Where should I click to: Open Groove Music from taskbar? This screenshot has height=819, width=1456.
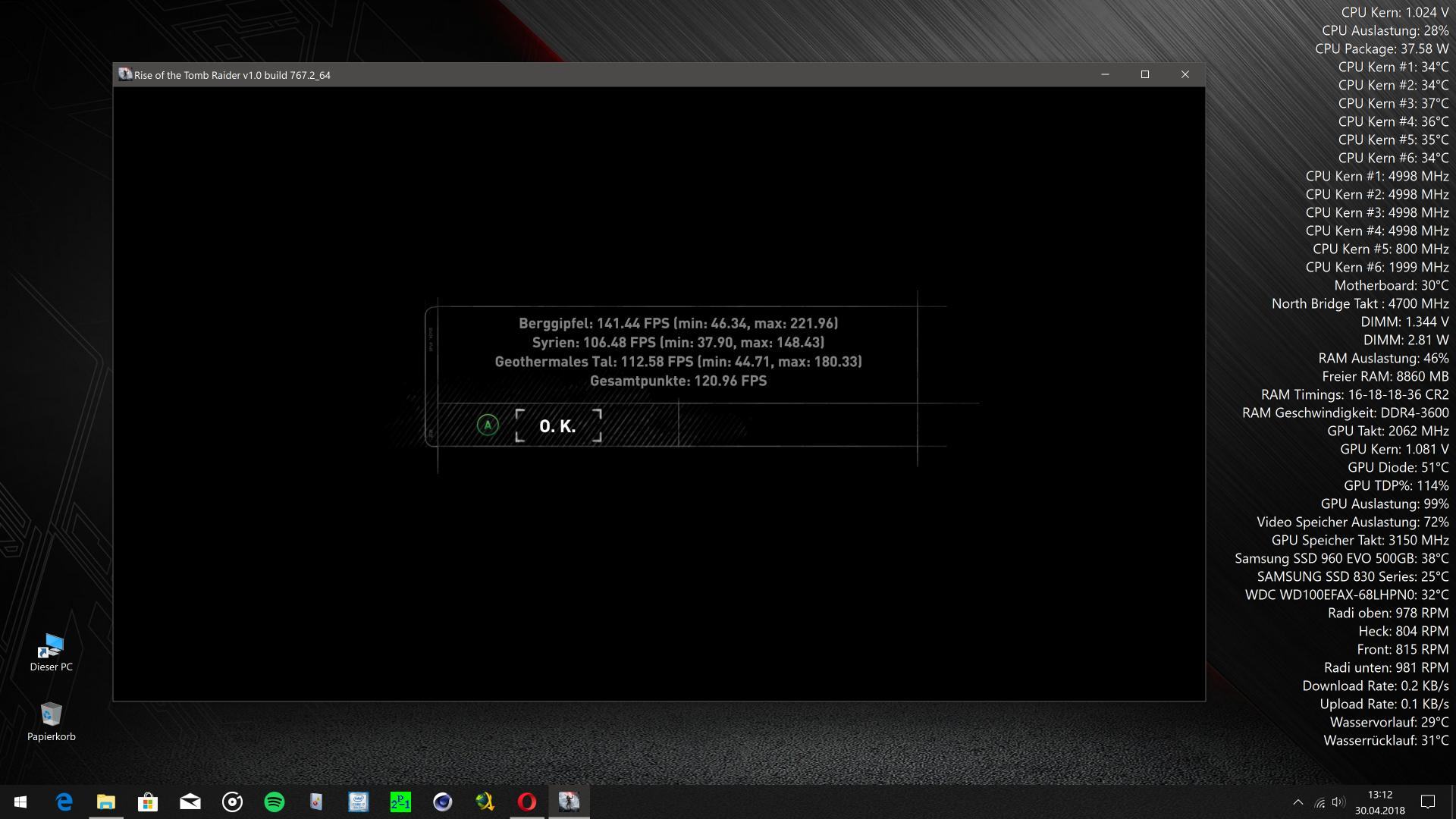click(x=232, y=802)
